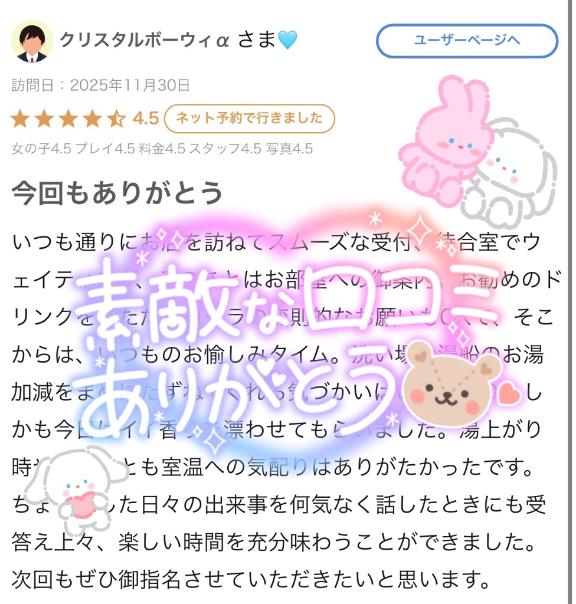Click the reviewer avatar icon

click(32, 41)
